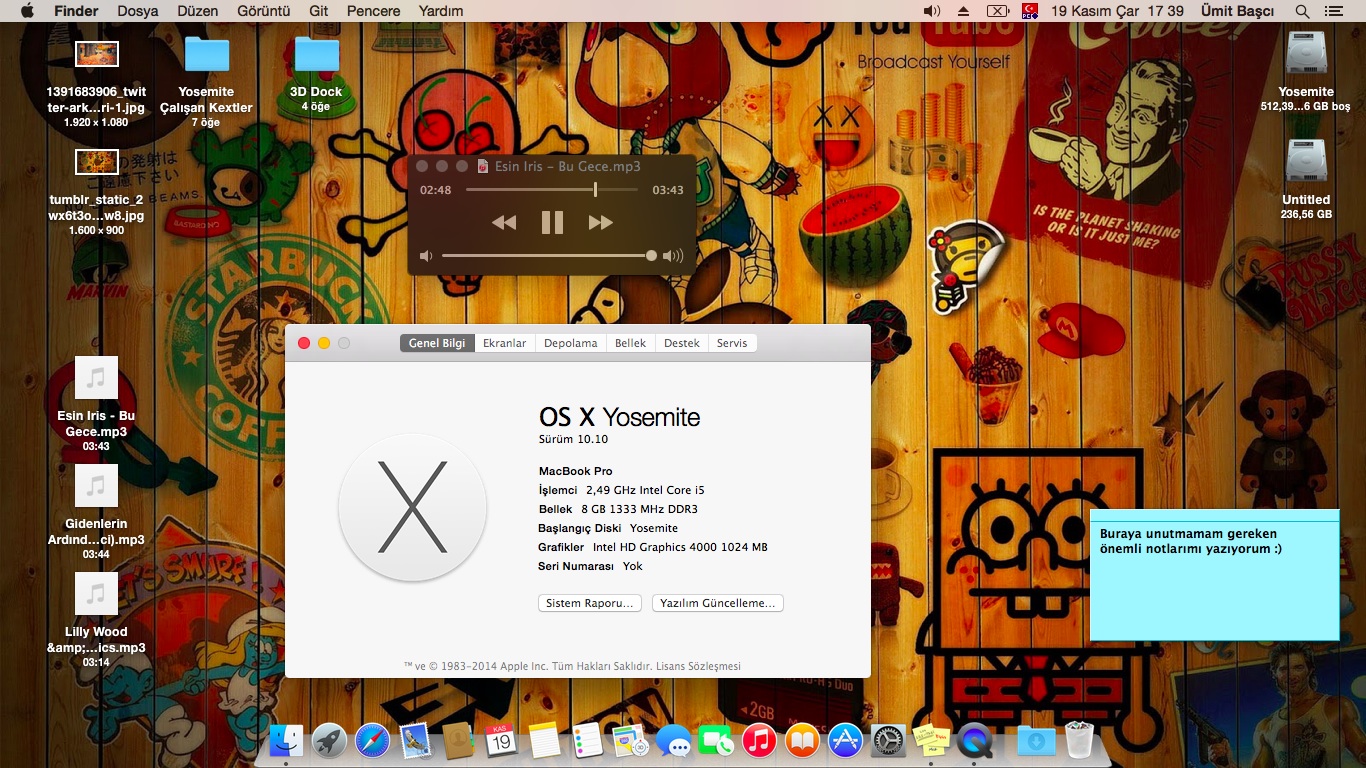Screen dimensions: 1366x768
Task: Open Ümit Başcı user menu
Action: [1237, 11]
